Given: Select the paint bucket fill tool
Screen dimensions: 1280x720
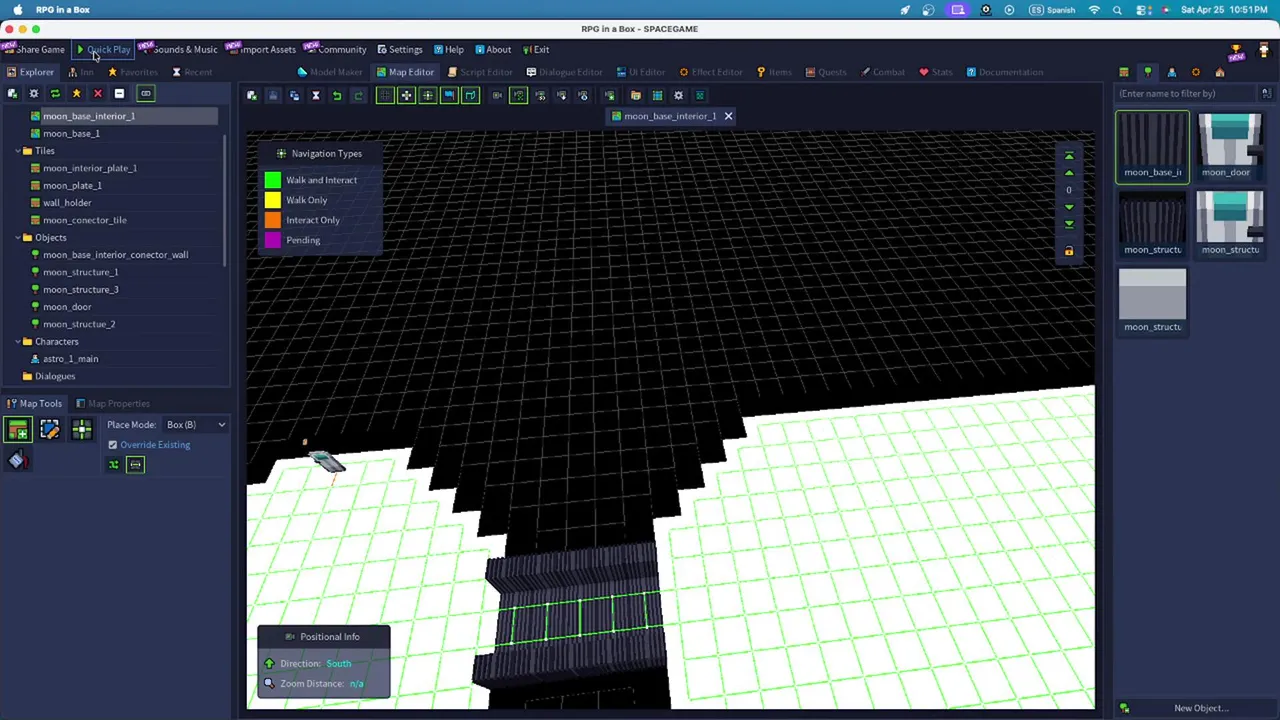Looking at the screenshot, I should tap(17, 460).
